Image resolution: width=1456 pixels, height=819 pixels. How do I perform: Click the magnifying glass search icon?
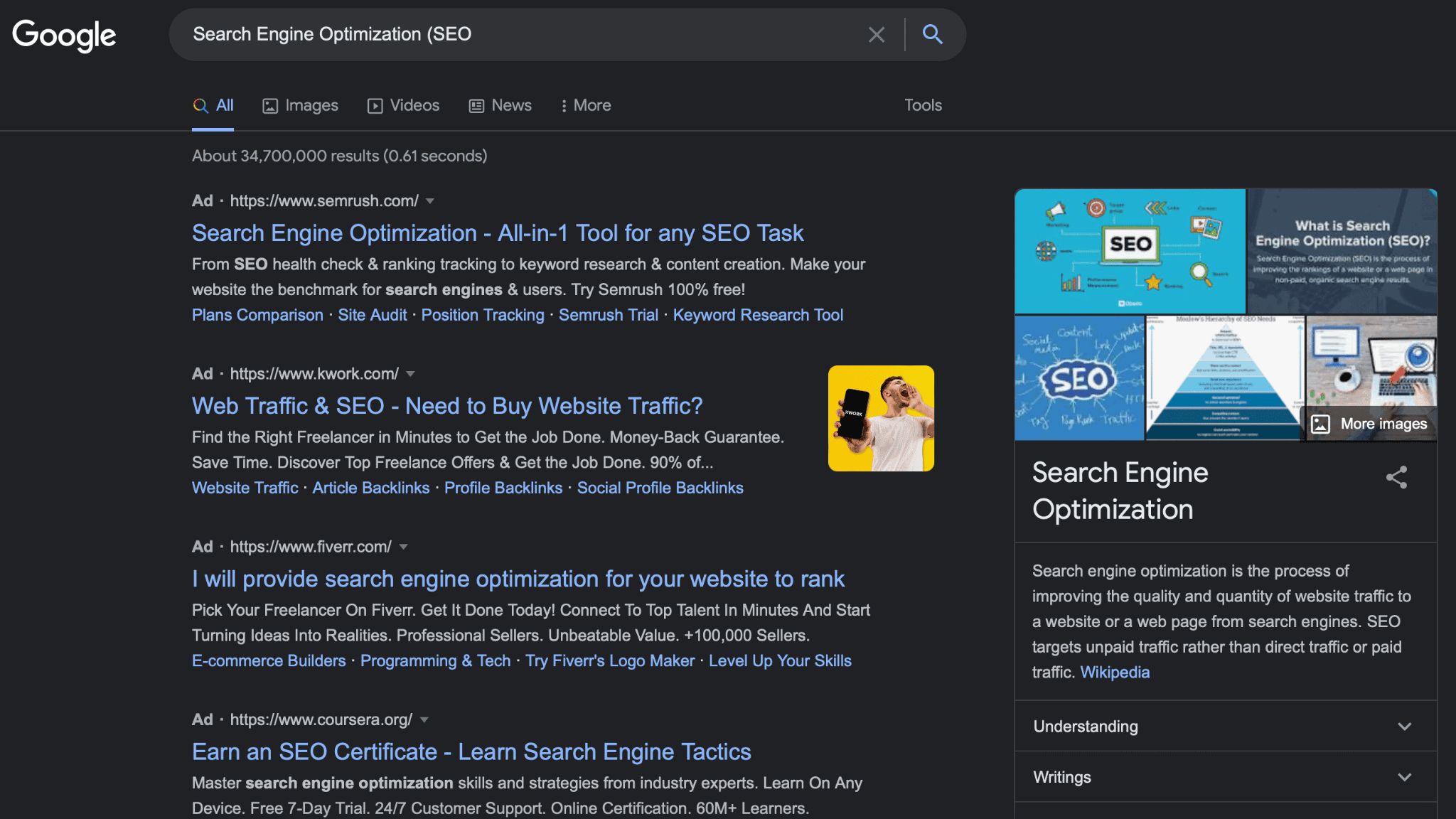click(x=932, y=34)
